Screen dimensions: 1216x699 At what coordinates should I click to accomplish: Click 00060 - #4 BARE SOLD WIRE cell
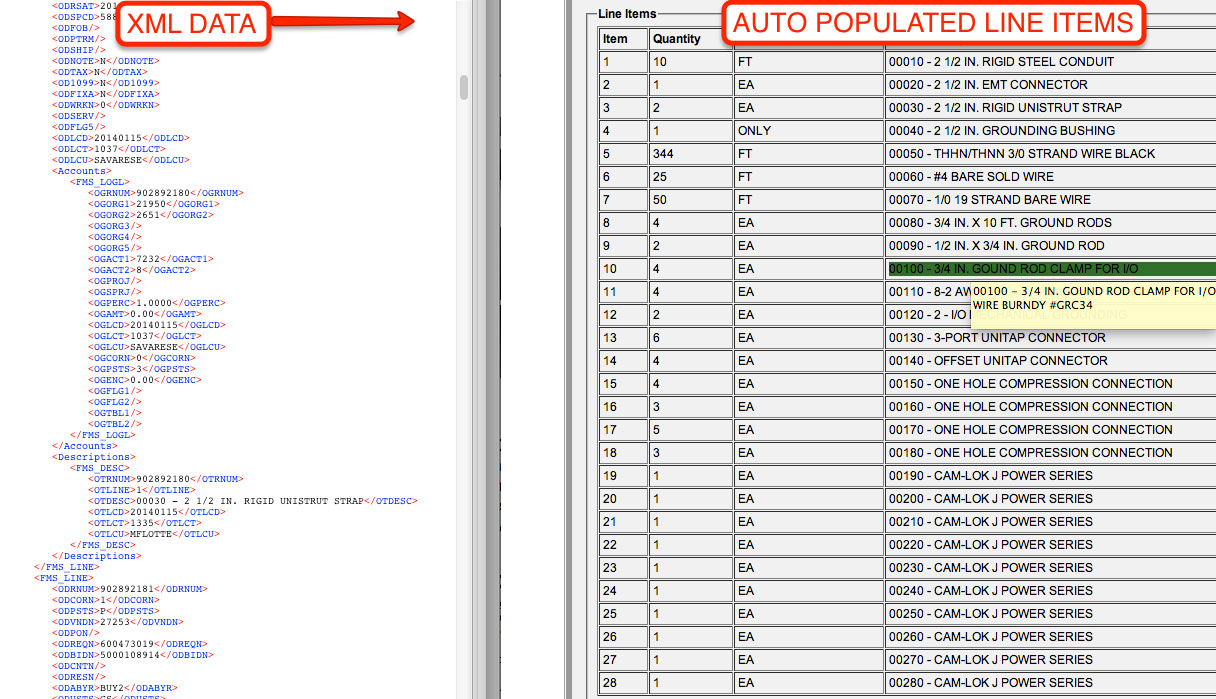pyautogui.click(x=1050, y=177)
